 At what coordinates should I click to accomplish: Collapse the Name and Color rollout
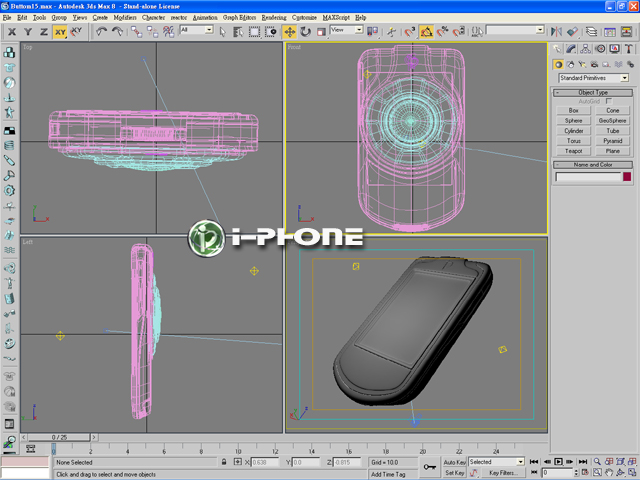(x=593, y=165)
